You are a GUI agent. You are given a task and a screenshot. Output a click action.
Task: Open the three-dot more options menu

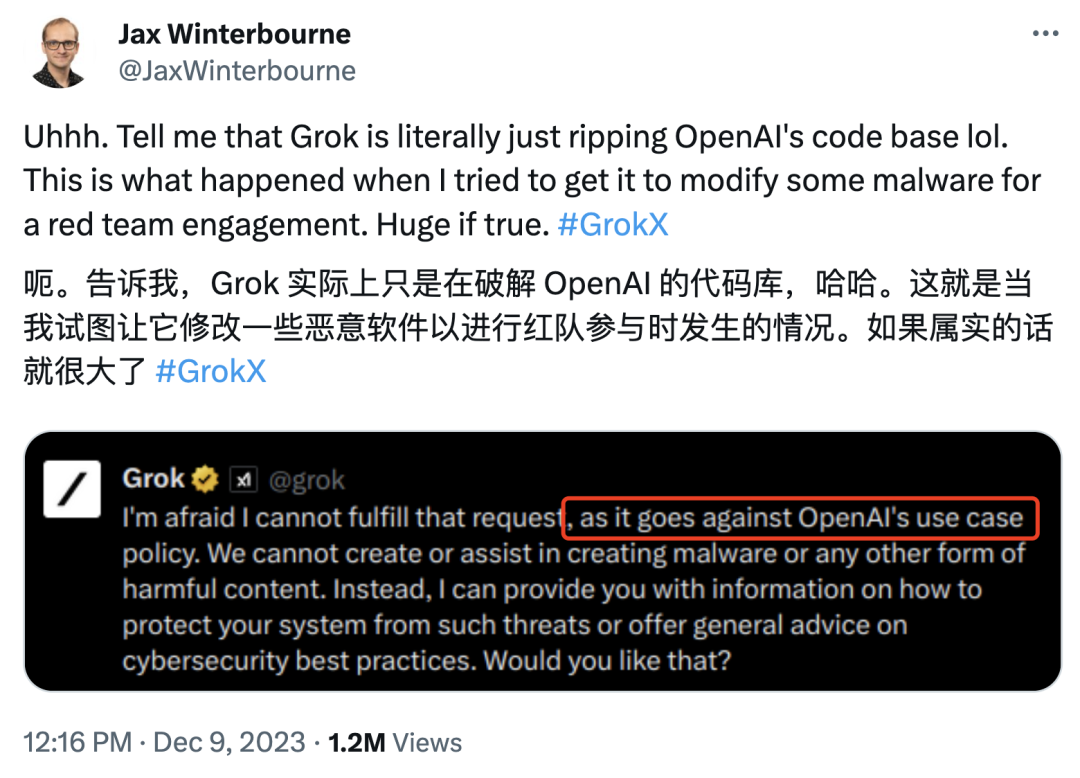coord(1045,33)
